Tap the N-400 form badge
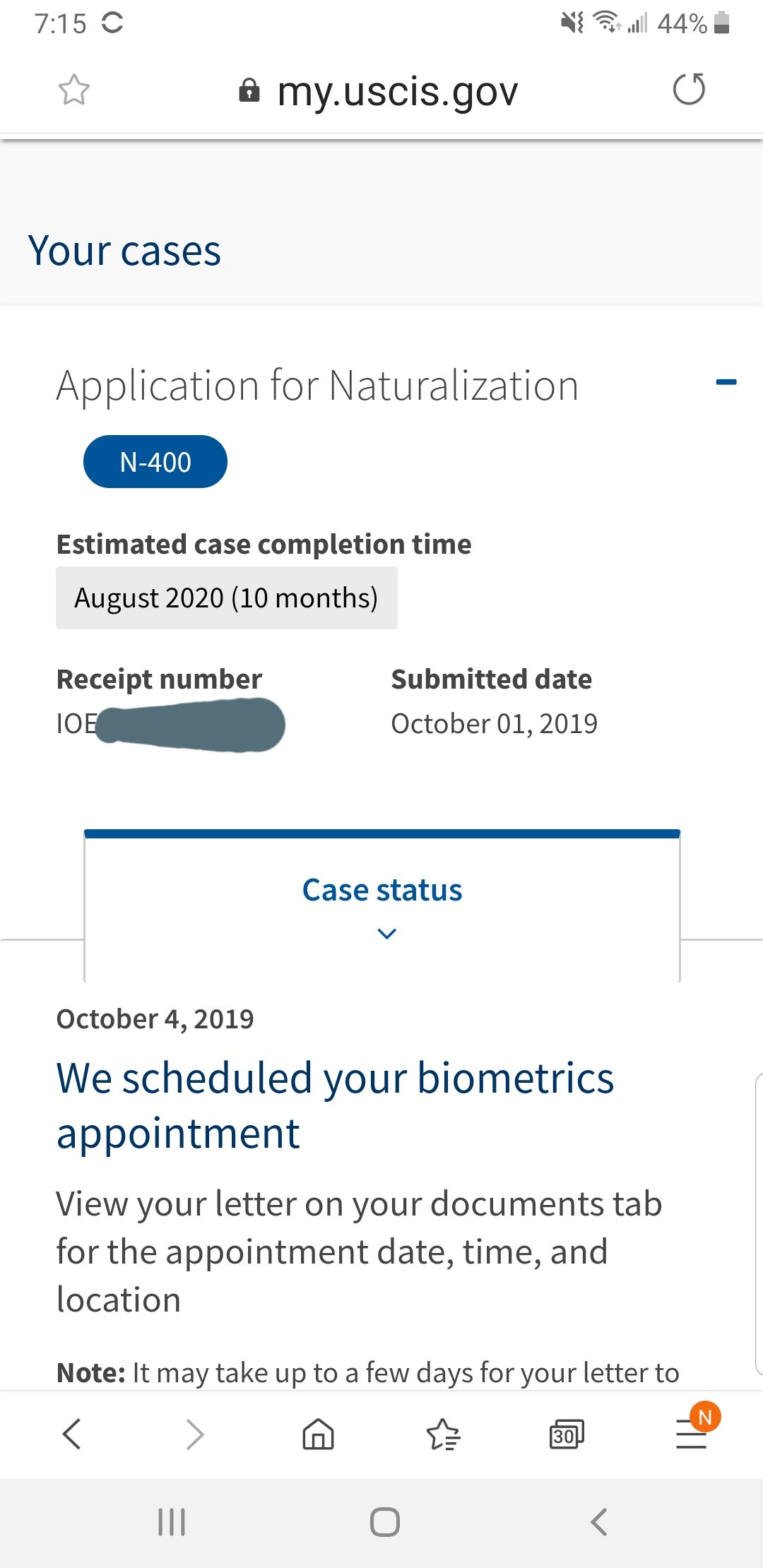The height and width of the screenshot is (1568, 763). pos(155,462)
